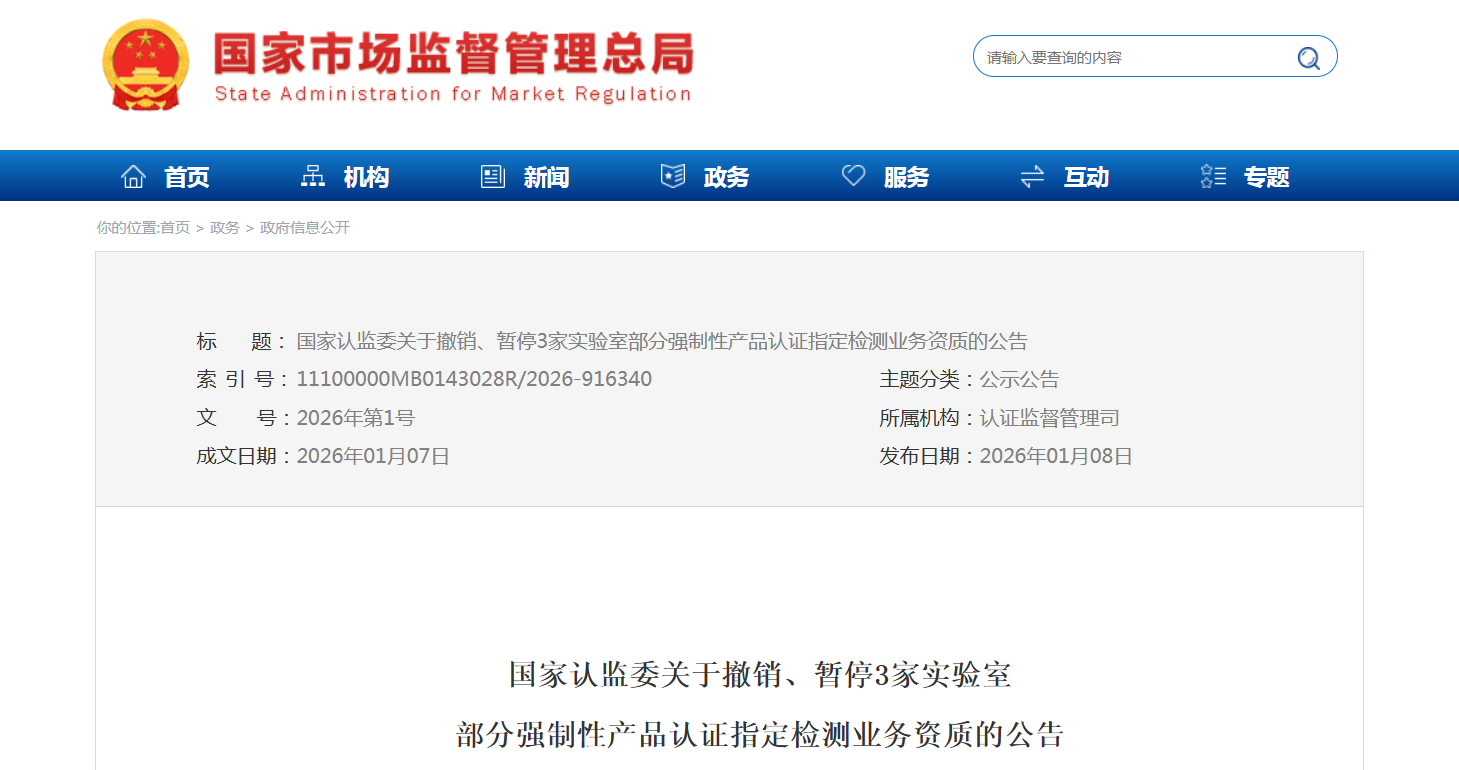Select the 服务 text in navigation bar
Viewport: 1459px width, 770px height.
906,178
